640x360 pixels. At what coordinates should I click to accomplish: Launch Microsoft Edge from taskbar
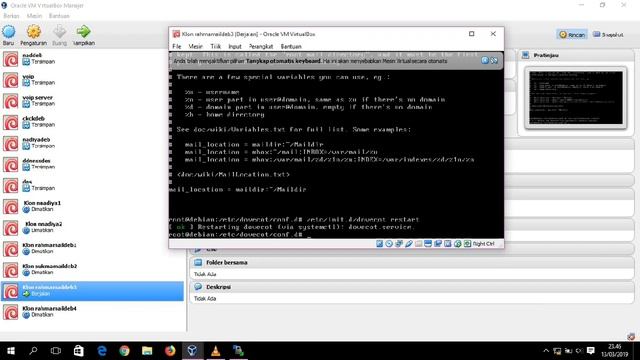coord(102,351)
